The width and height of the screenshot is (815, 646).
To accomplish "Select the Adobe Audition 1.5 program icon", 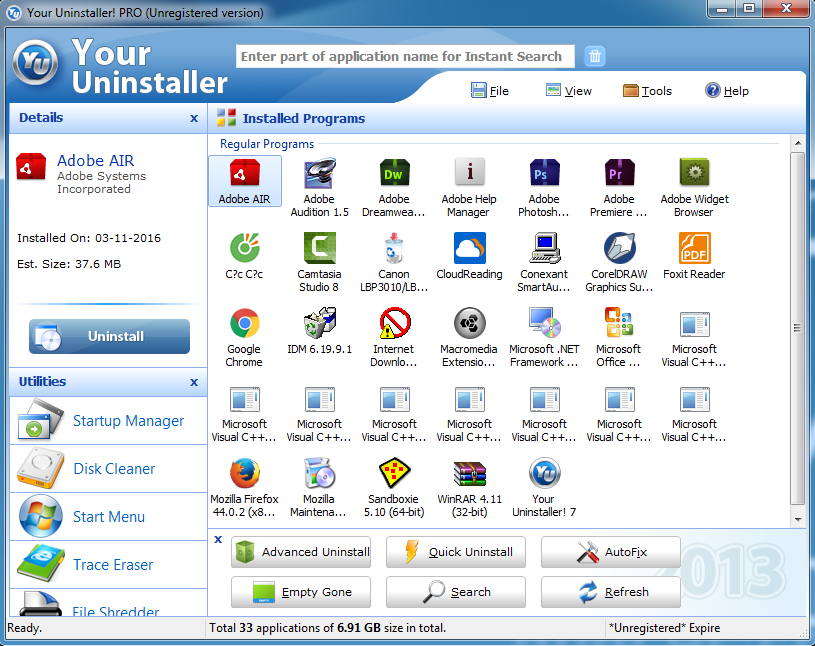I will 319,174.
